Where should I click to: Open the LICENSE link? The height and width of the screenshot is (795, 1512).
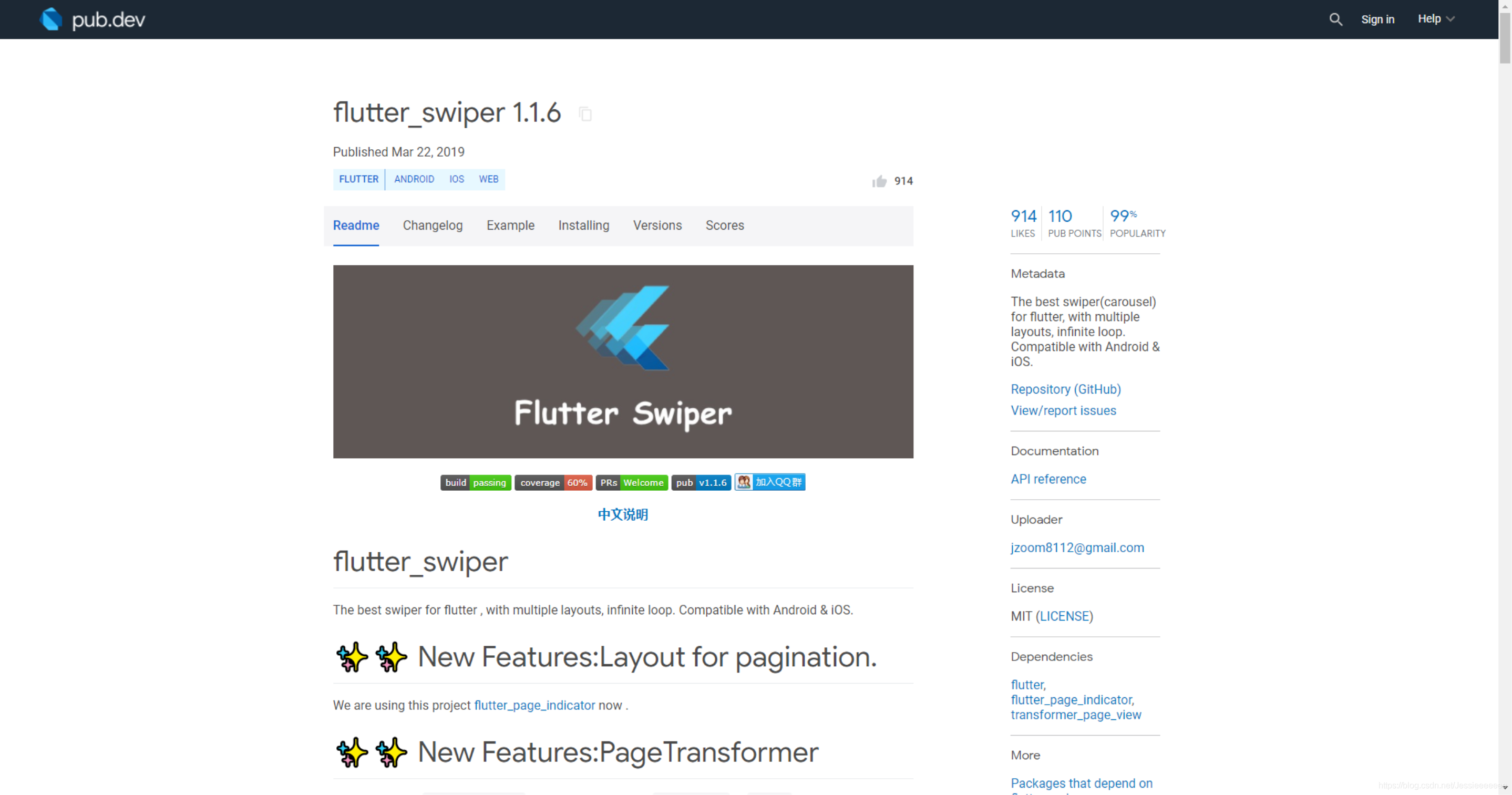tap(1066, 617)
